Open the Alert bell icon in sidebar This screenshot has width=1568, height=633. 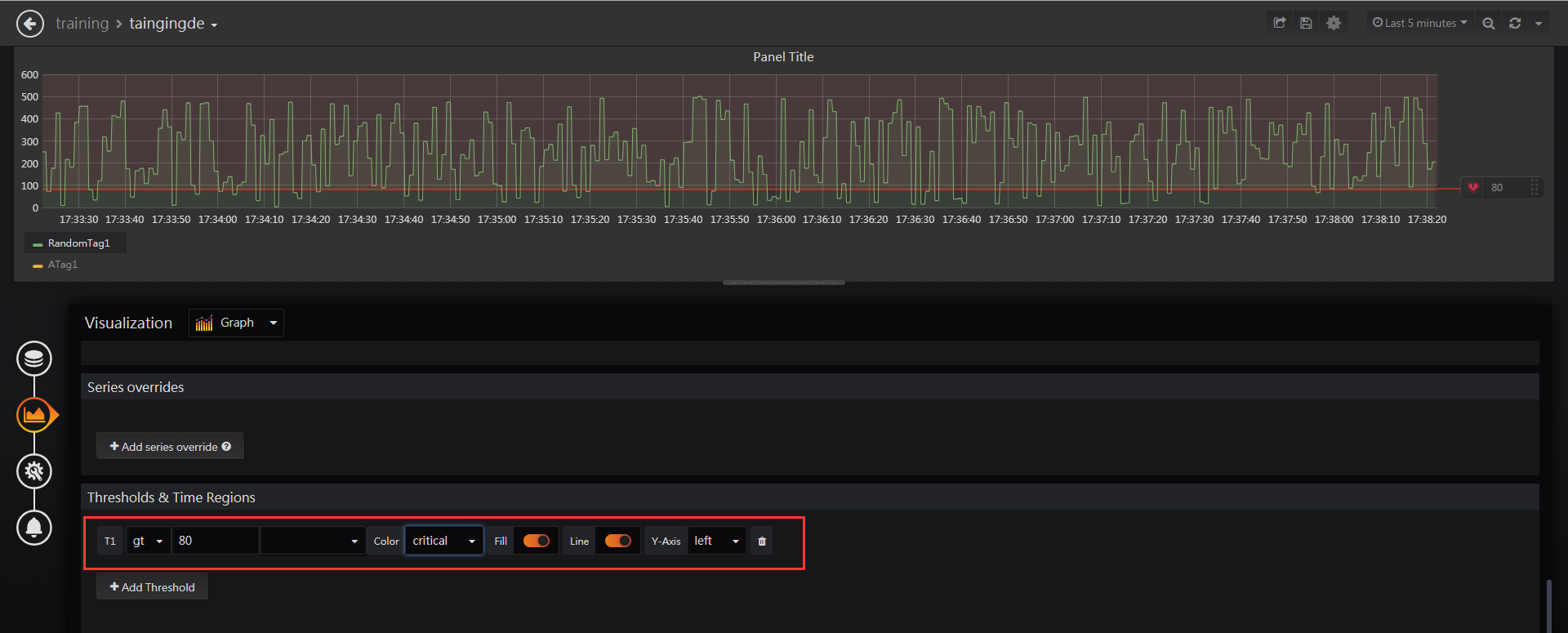click(34, 528)
